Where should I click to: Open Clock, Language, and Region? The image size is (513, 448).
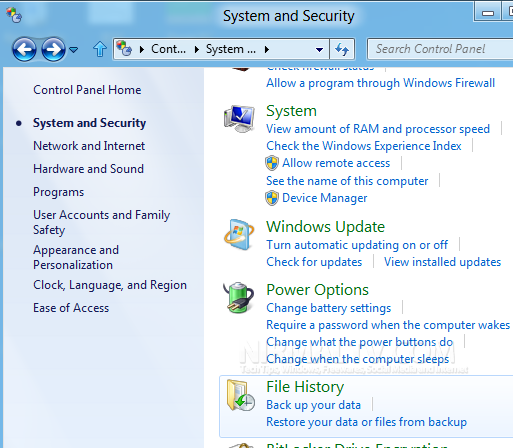(110, 285)
